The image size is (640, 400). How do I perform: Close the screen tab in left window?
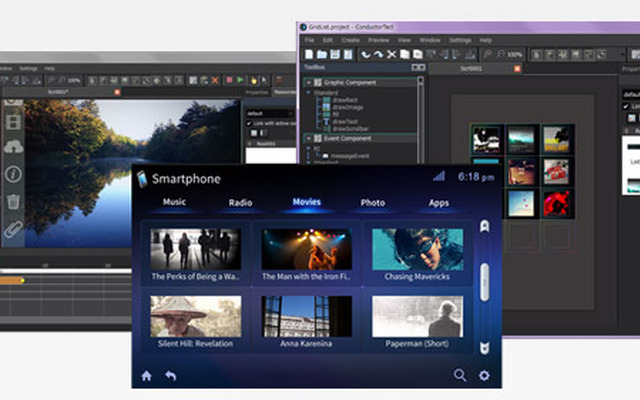coord(117,92)
